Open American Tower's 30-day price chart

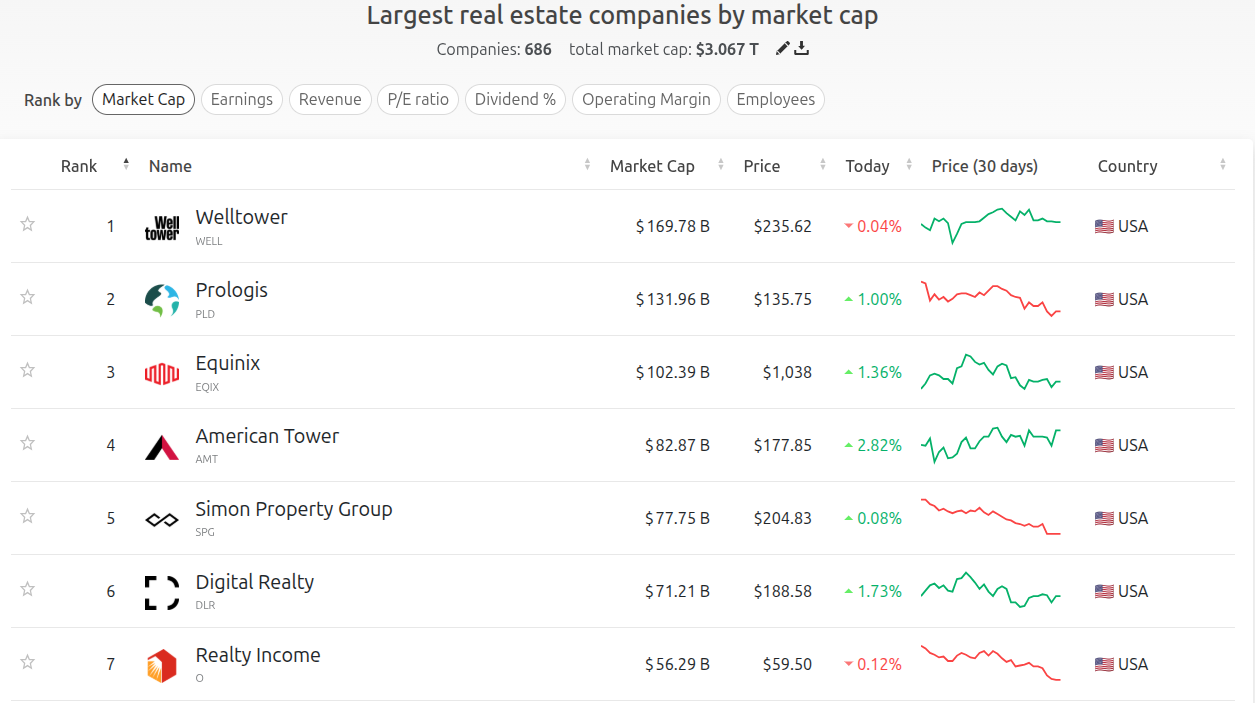[x=991, y=445]
